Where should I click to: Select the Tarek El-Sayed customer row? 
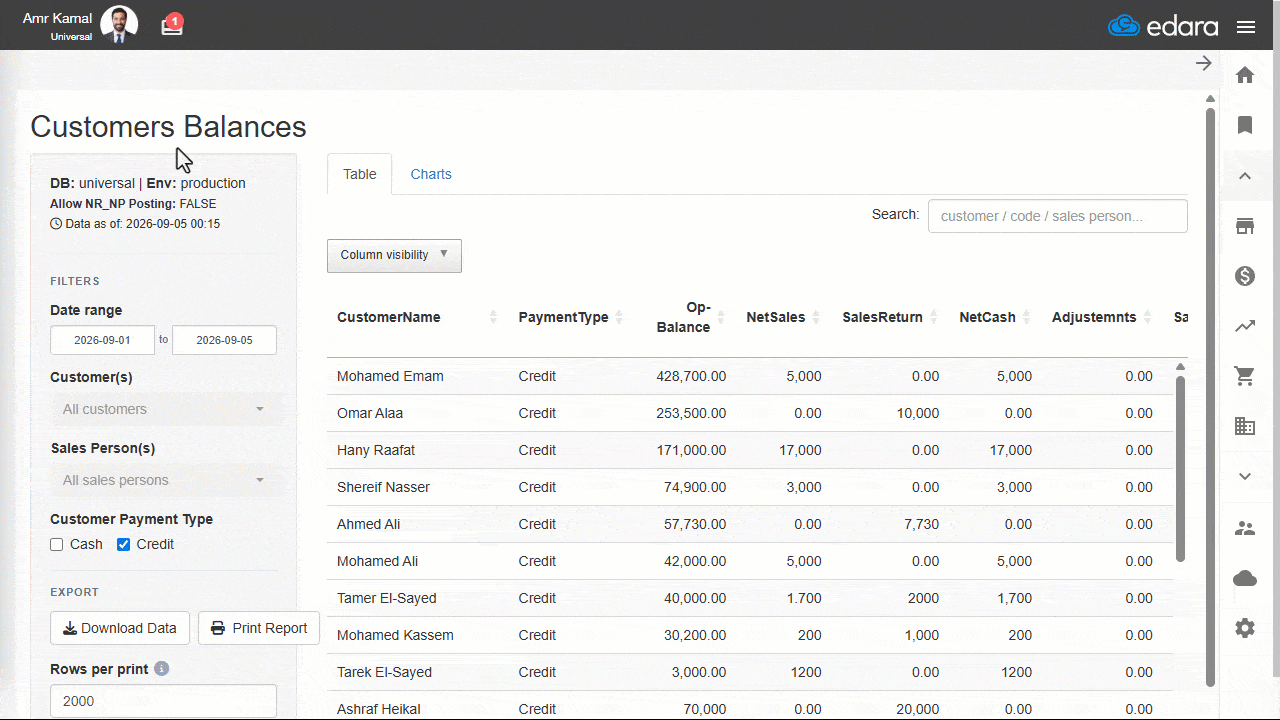(x=750, y=672)
